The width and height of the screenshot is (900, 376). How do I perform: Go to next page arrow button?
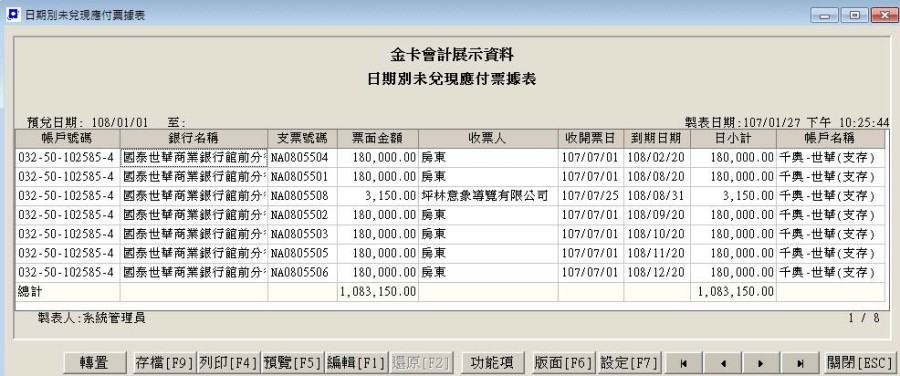tap(761, 363)
